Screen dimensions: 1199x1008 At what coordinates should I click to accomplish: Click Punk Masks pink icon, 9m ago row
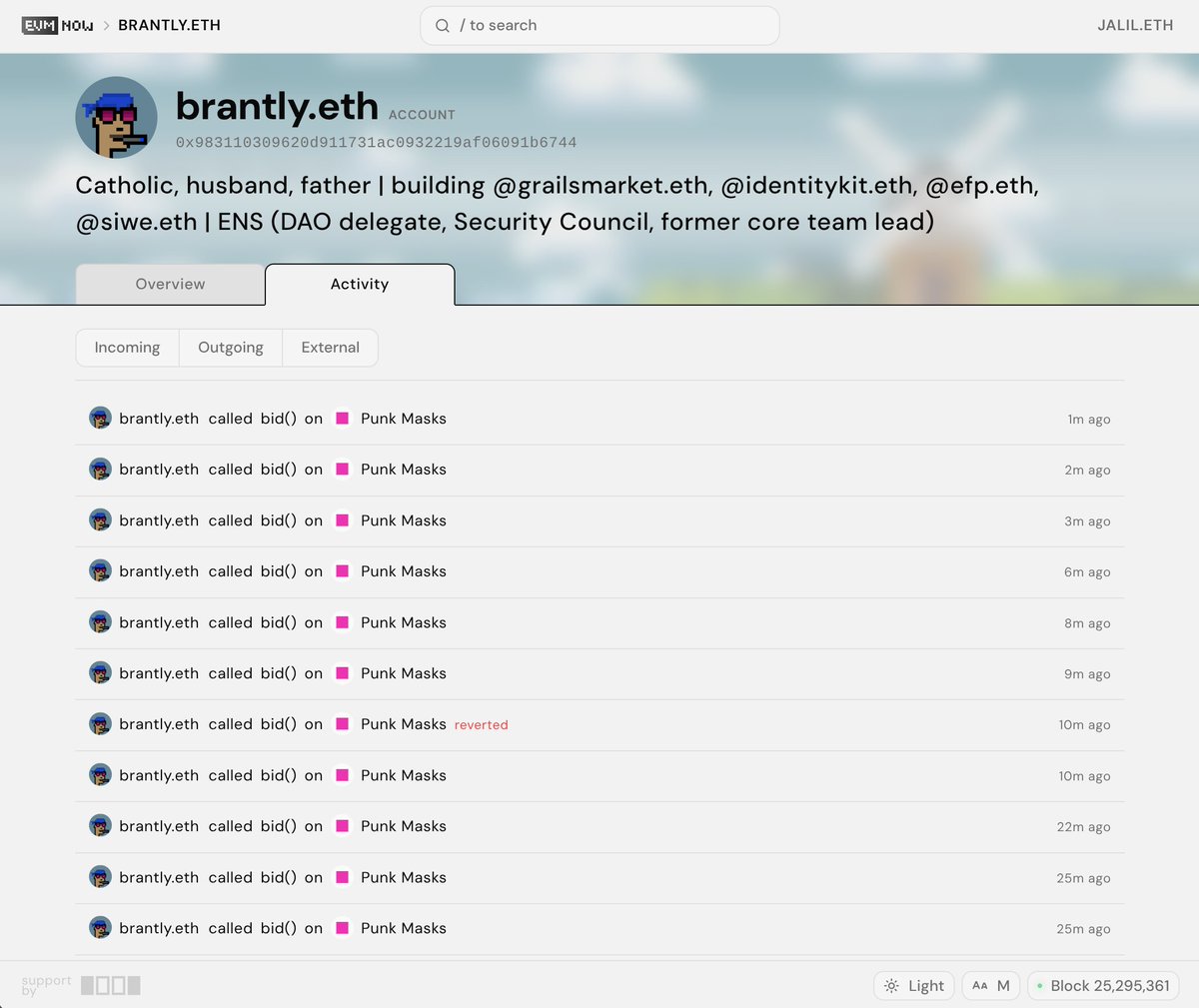pyautogui.click(x=342, y=673)
